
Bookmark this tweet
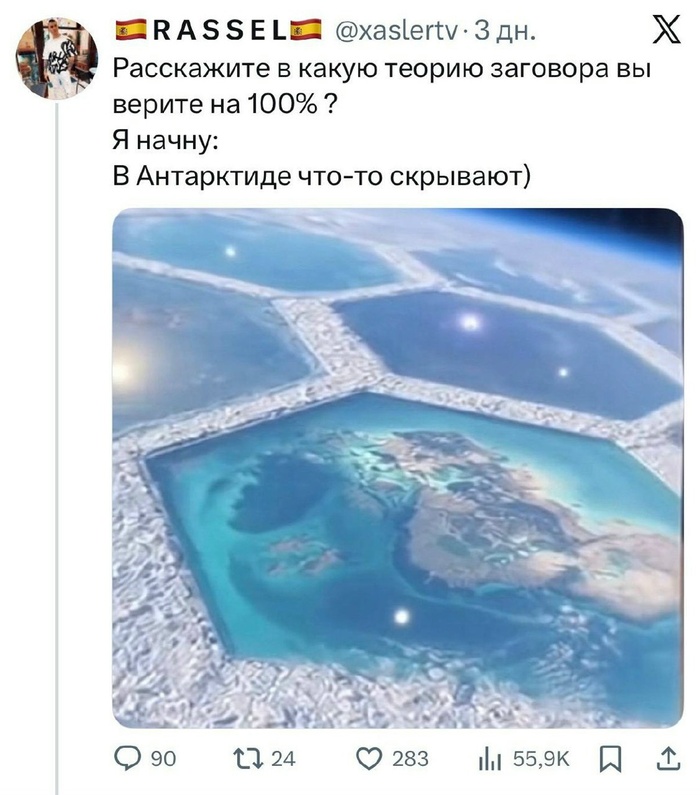610,760
